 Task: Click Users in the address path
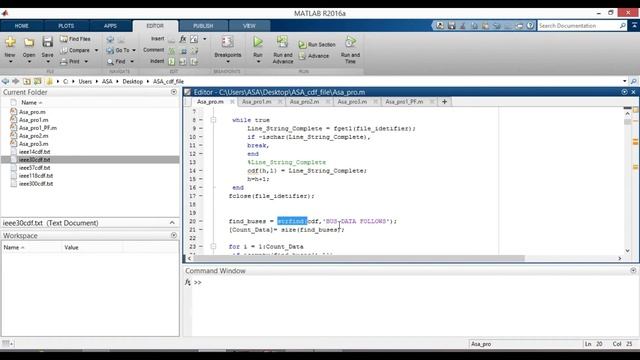(85, 82)
